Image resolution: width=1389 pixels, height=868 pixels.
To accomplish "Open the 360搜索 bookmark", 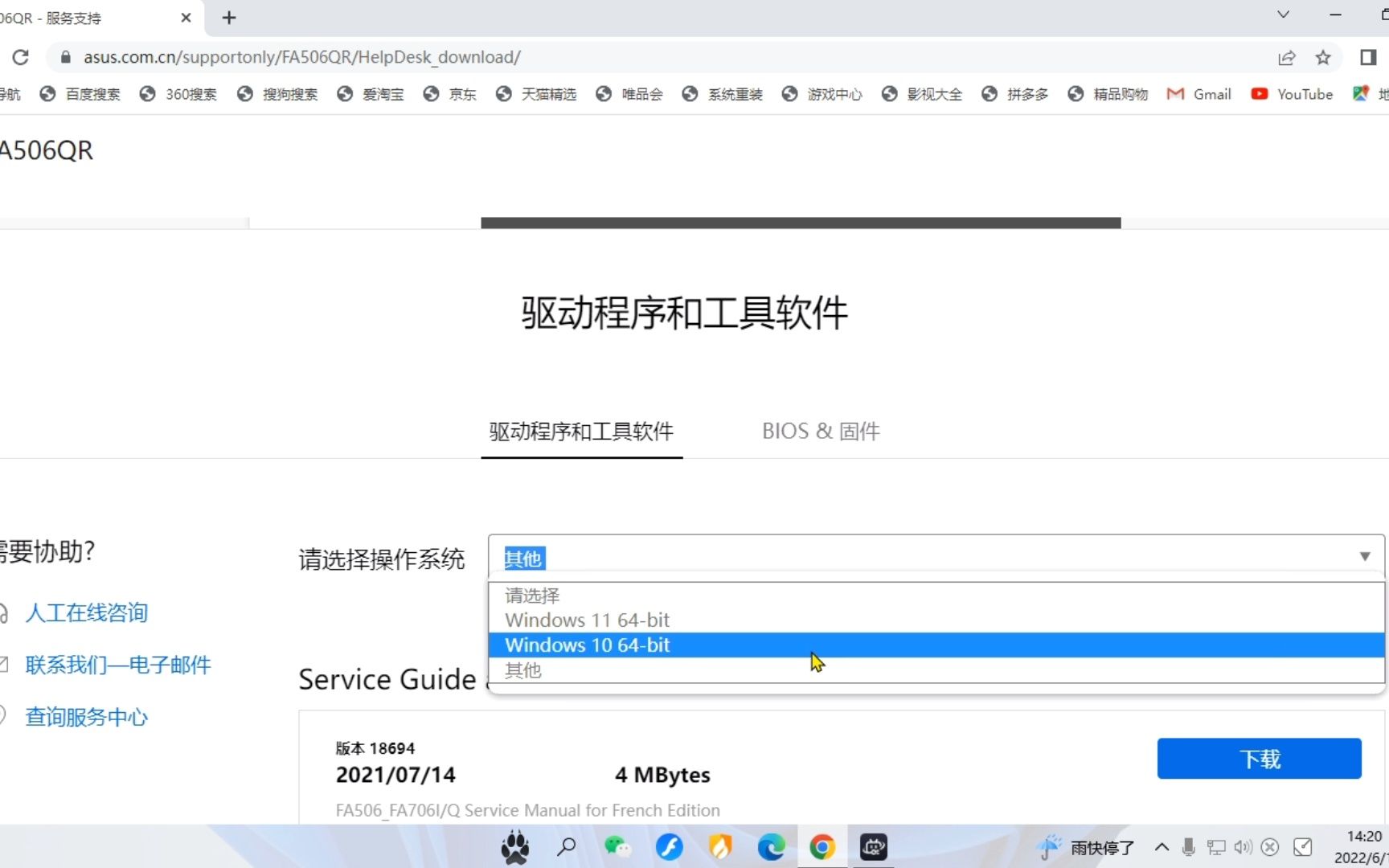I will [x=178, y=94].
